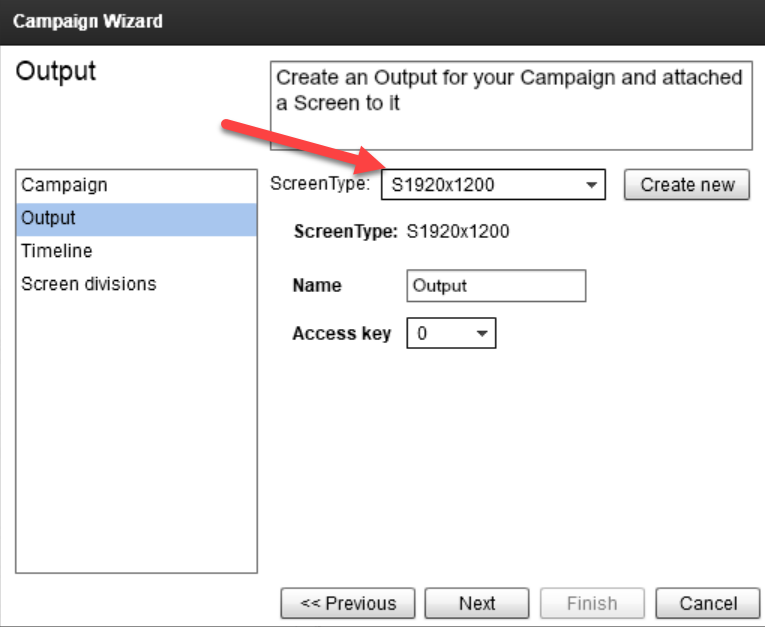Click the greyed-out Finish button
765x627 pixels.
click(592, 603)
